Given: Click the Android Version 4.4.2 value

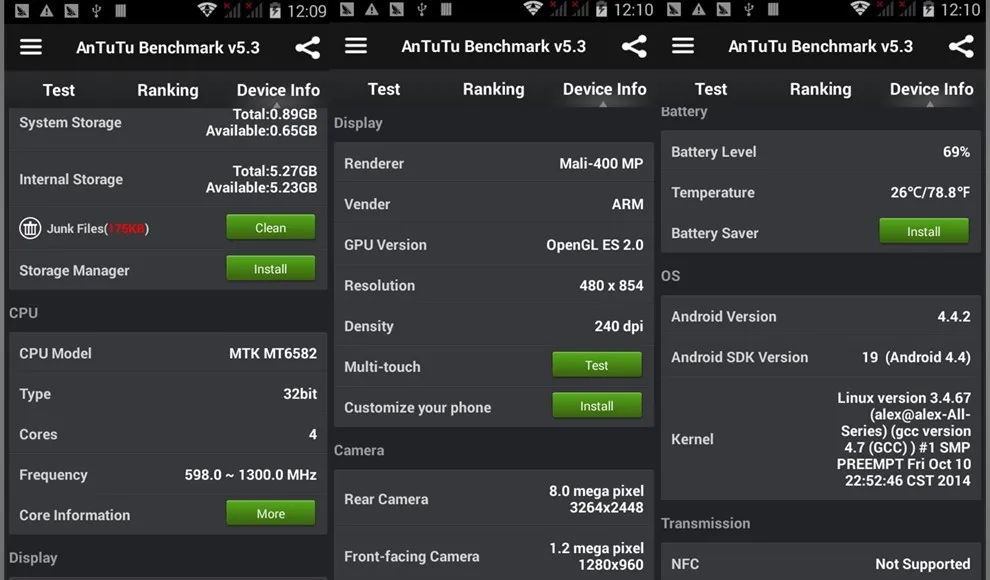Looking at the screenshot, I should 954,316.
